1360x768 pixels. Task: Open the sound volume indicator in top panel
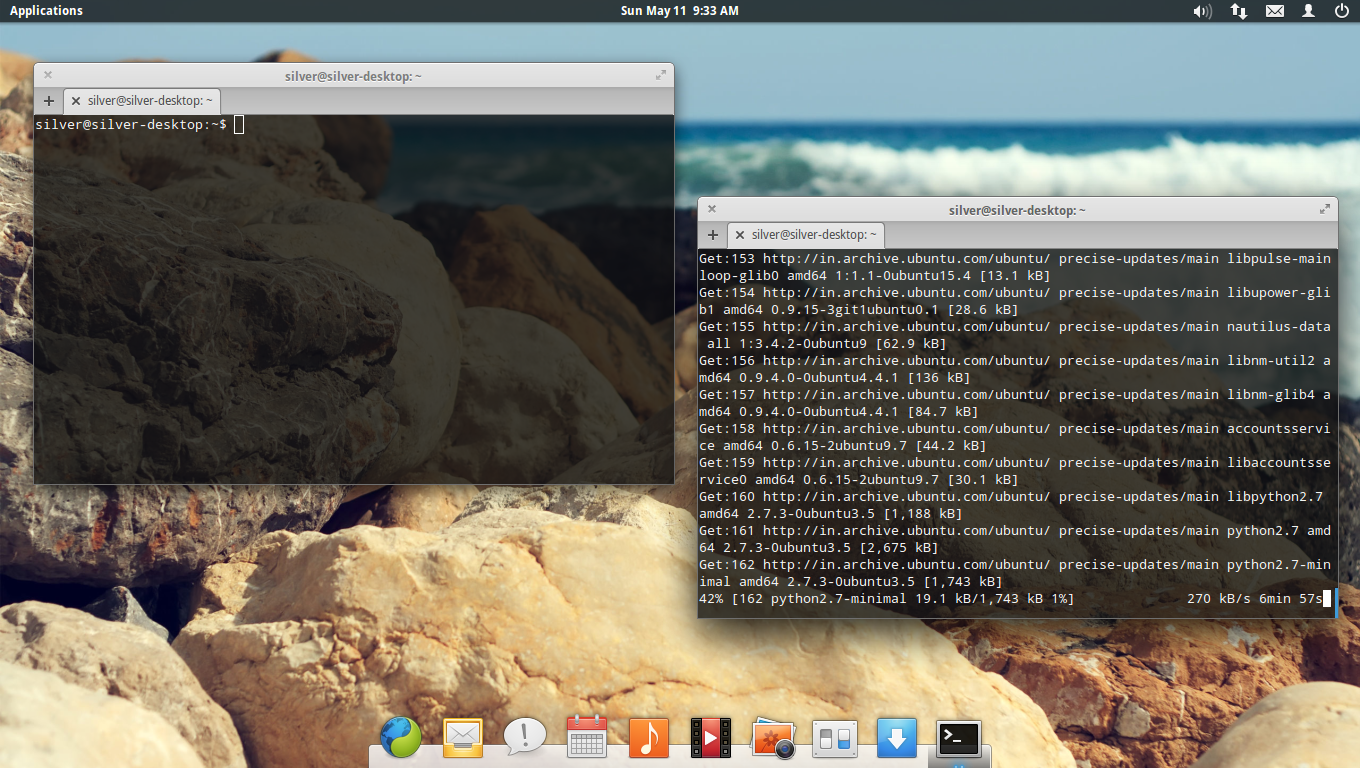point(1202,11)
